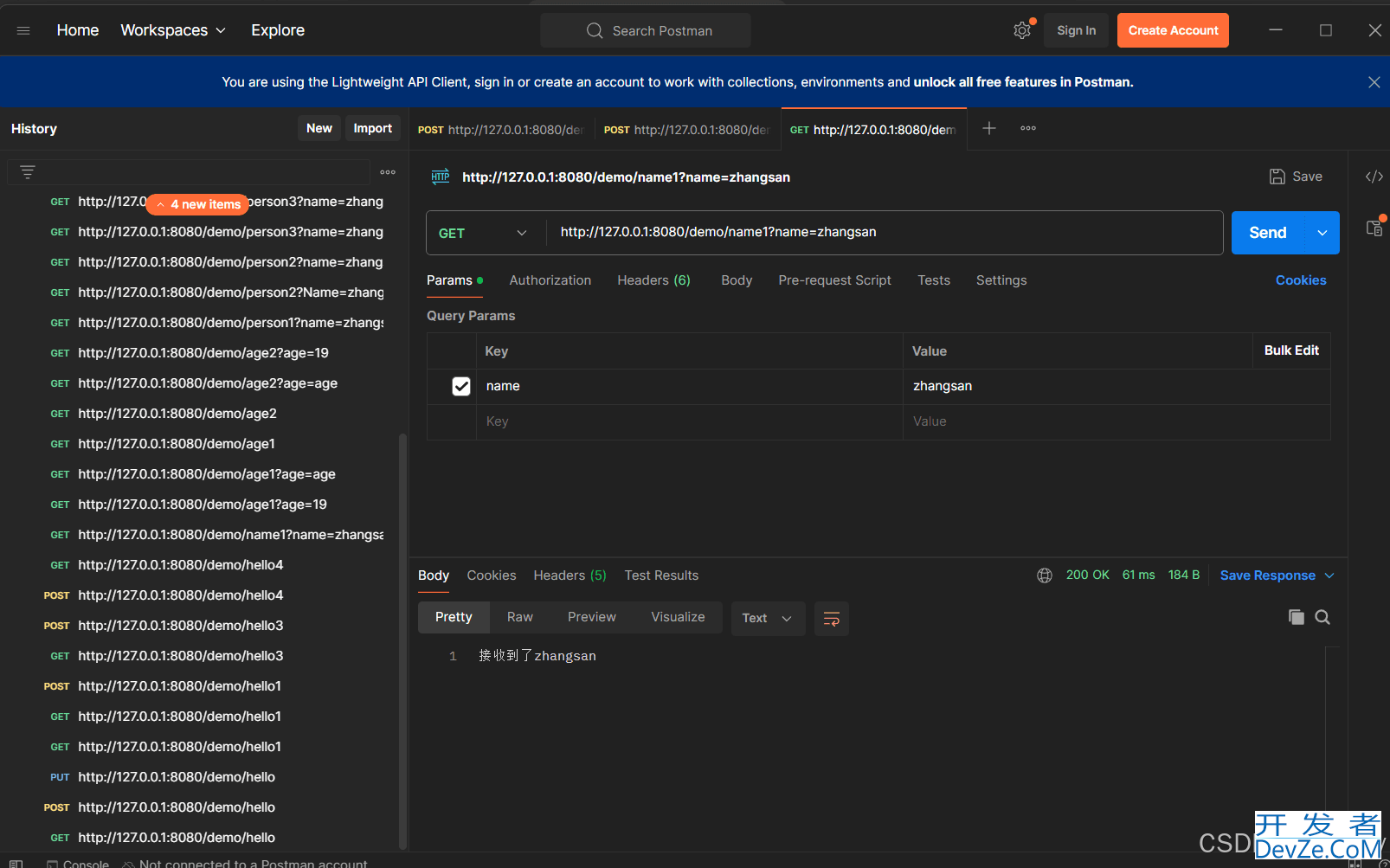Open the tab options three-dot menu
The width and height of the screenshot is (1390, 868).
1028,128
